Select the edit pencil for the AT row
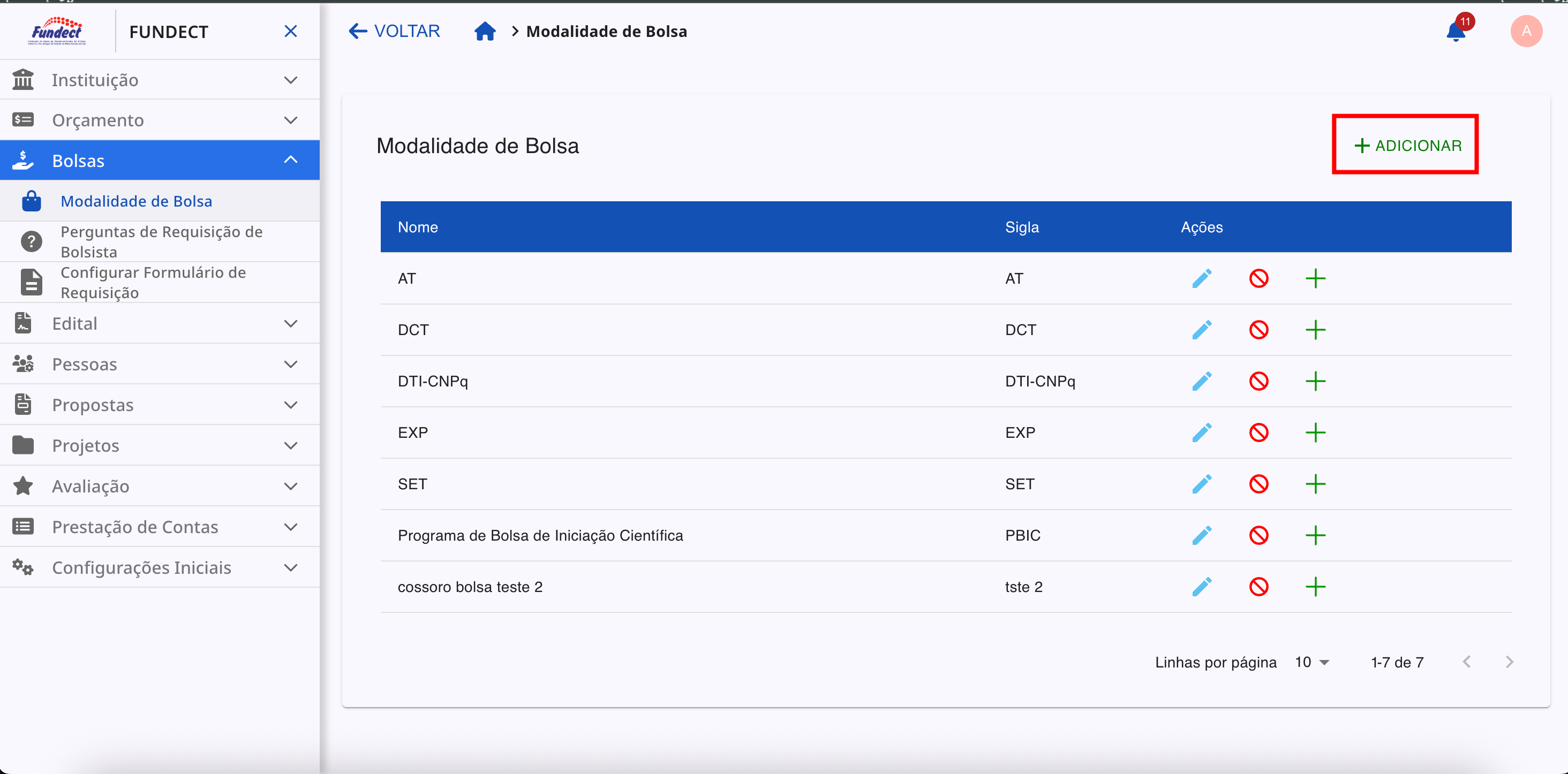The width and height of the screenshot is (1568, 774). 1202,278
